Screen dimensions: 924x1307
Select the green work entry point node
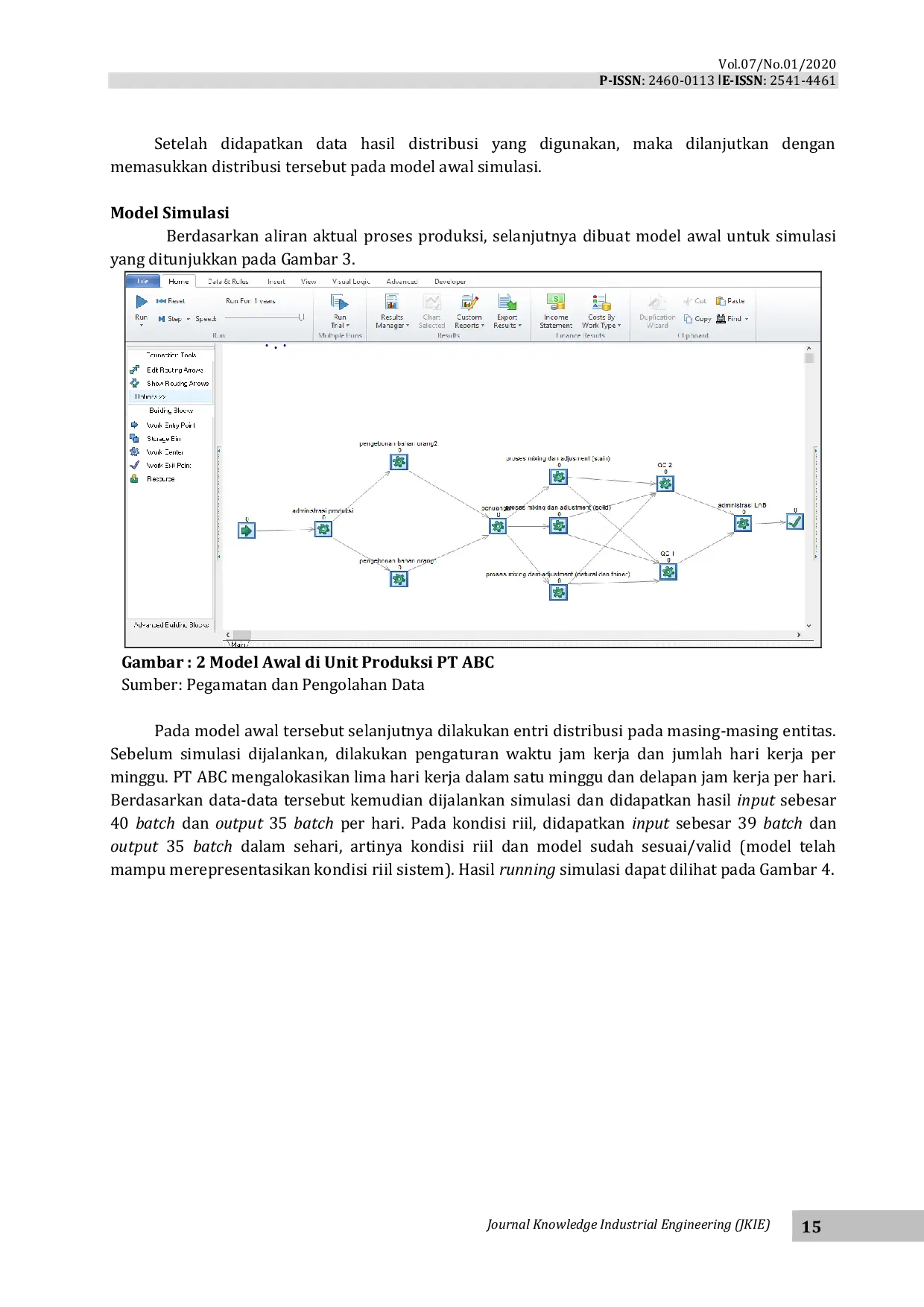pos(247,531)
